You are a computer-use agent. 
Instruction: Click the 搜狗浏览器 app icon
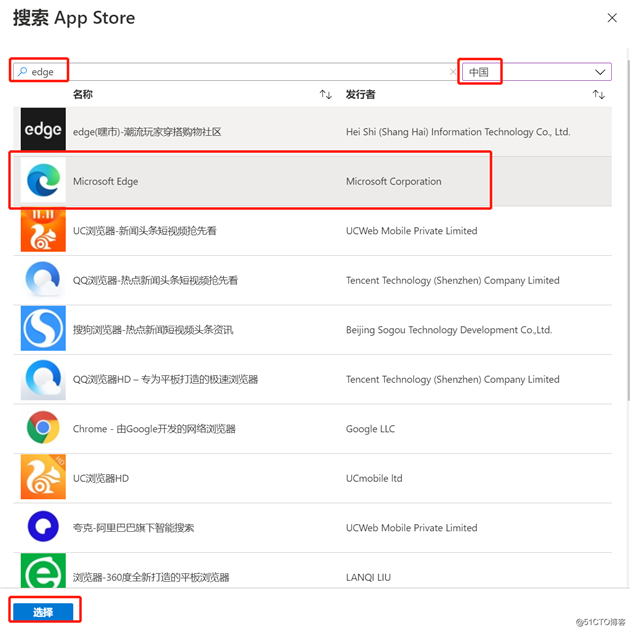pos(43,328)
